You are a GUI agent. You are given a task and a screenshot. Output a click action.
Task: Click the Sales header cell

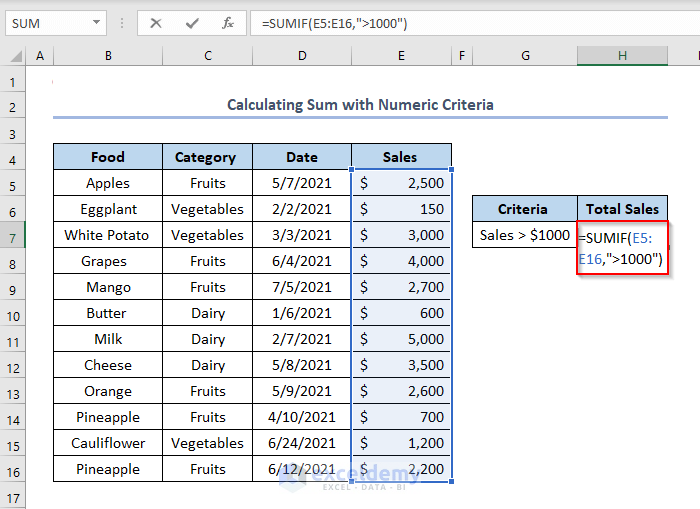pyautogui.click(x=401, y=157)
